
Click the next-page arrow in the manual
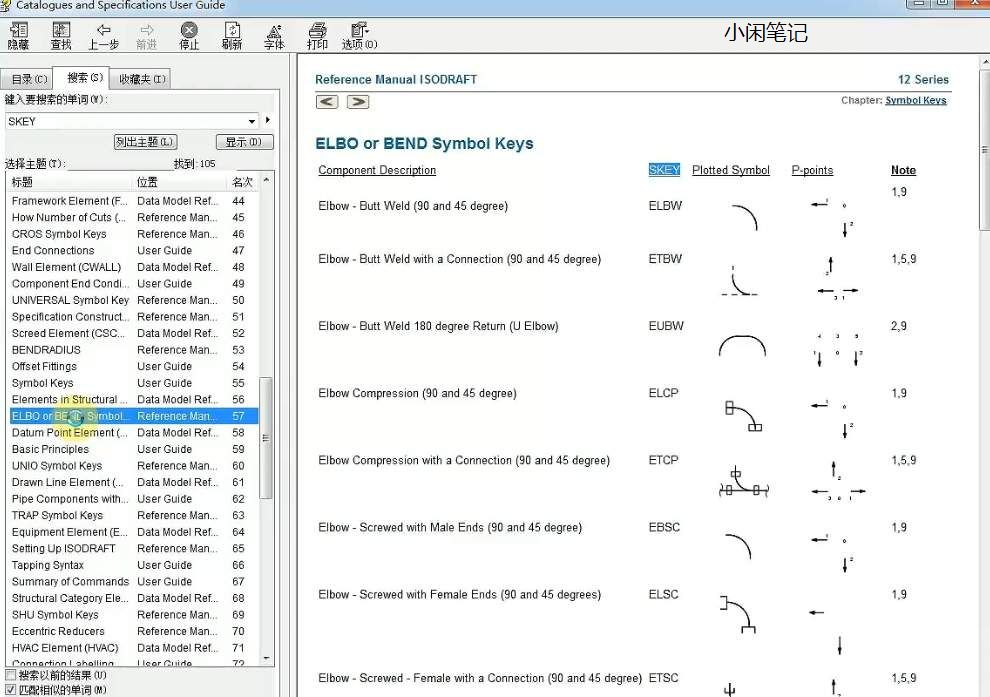[358, 102]
